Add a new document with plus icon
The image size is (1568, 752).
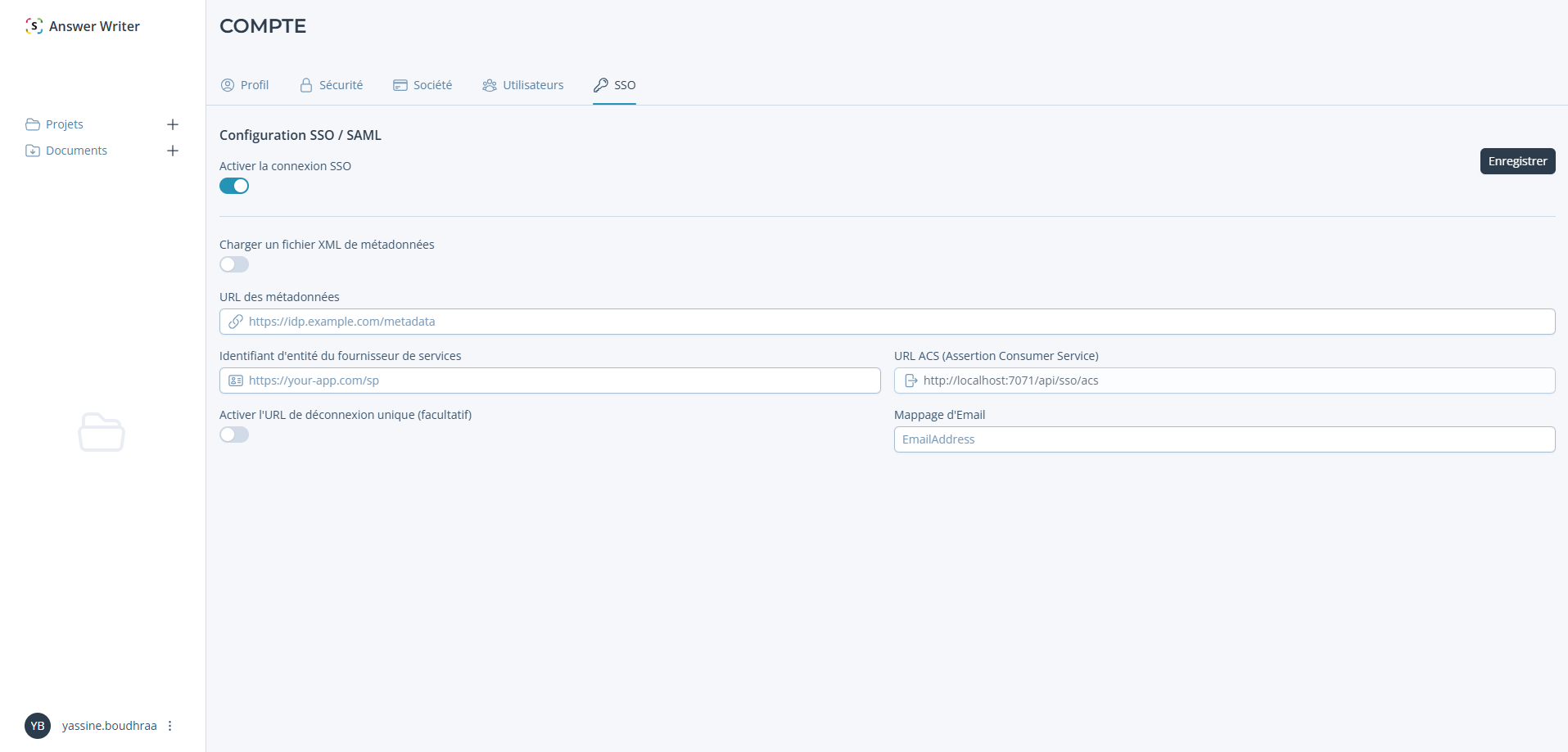[173, 151]
